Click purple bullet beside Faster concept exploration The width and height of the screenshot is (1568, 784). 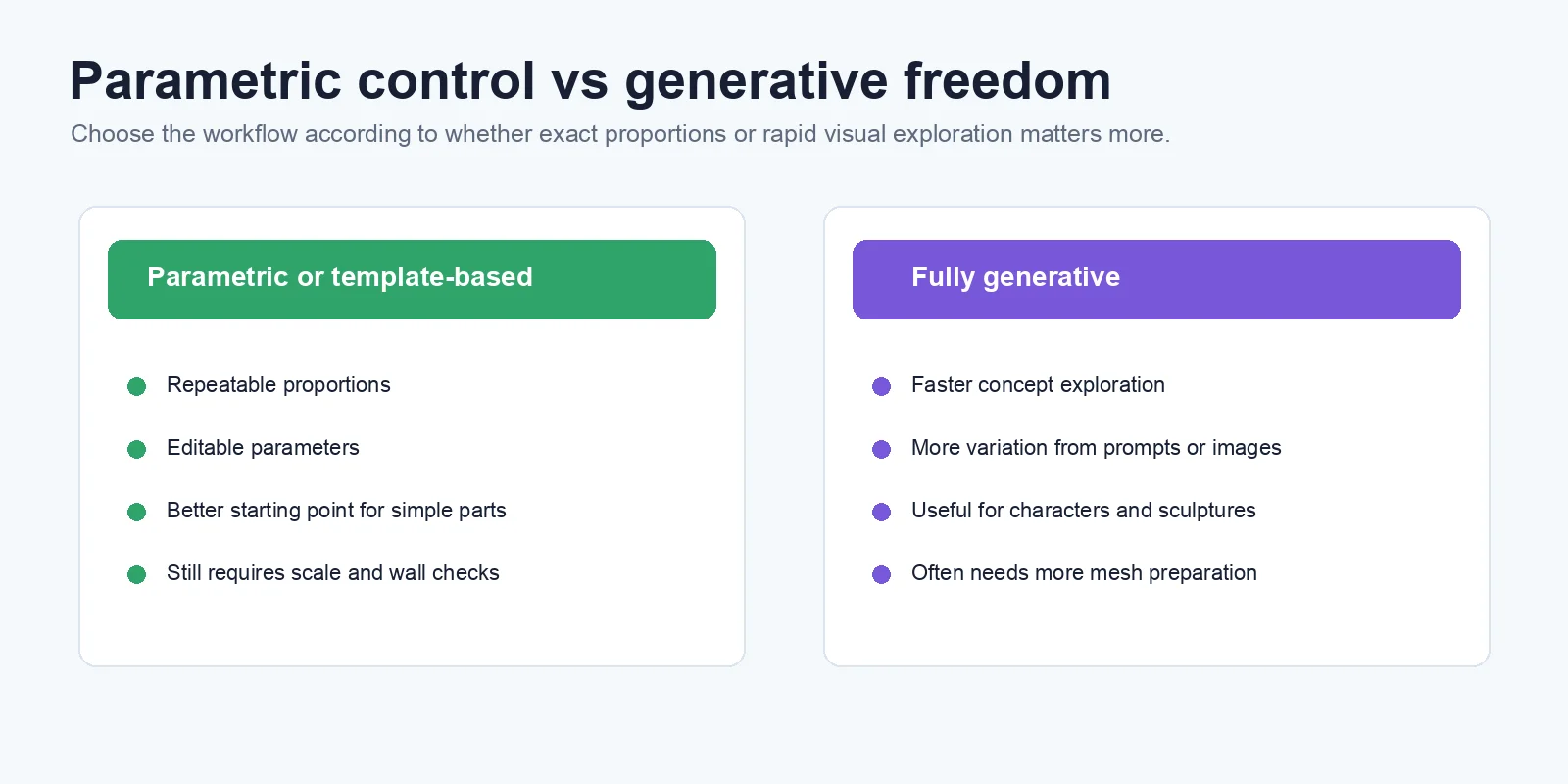[882, 386]
